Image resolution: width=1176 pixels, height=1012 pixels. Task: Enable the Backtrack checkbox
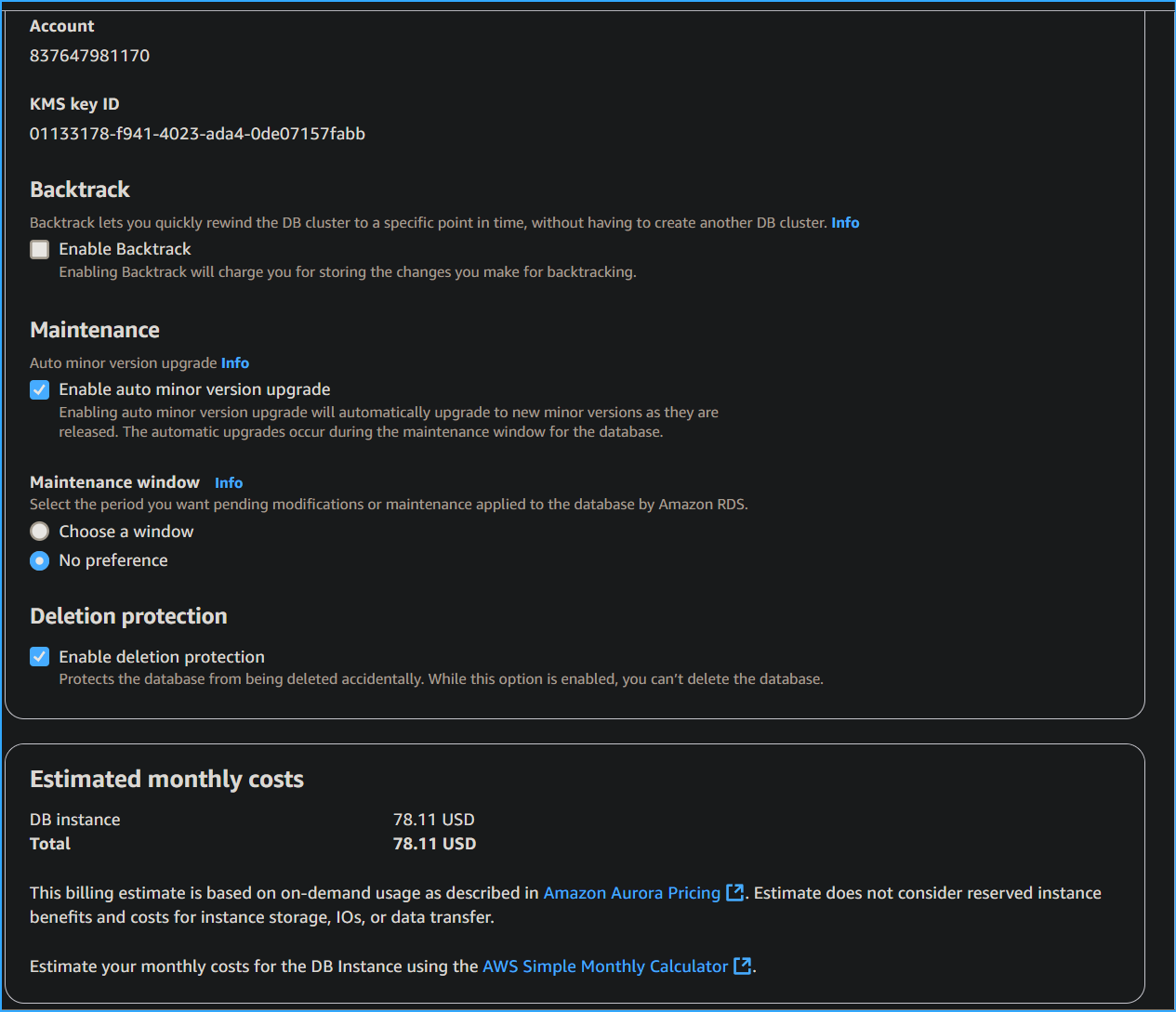39,249
